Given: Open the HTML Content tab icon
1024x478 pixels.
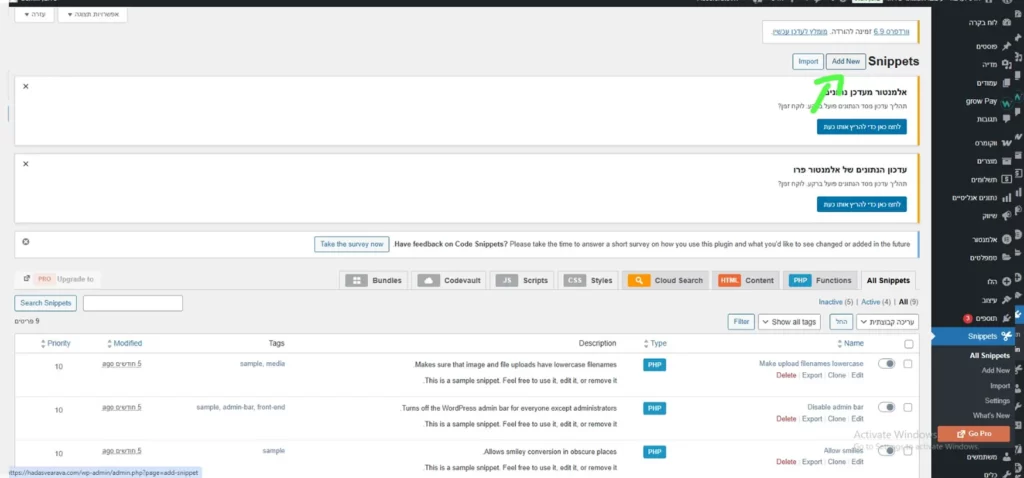Looking at the screenshot, I should (729, 280).
